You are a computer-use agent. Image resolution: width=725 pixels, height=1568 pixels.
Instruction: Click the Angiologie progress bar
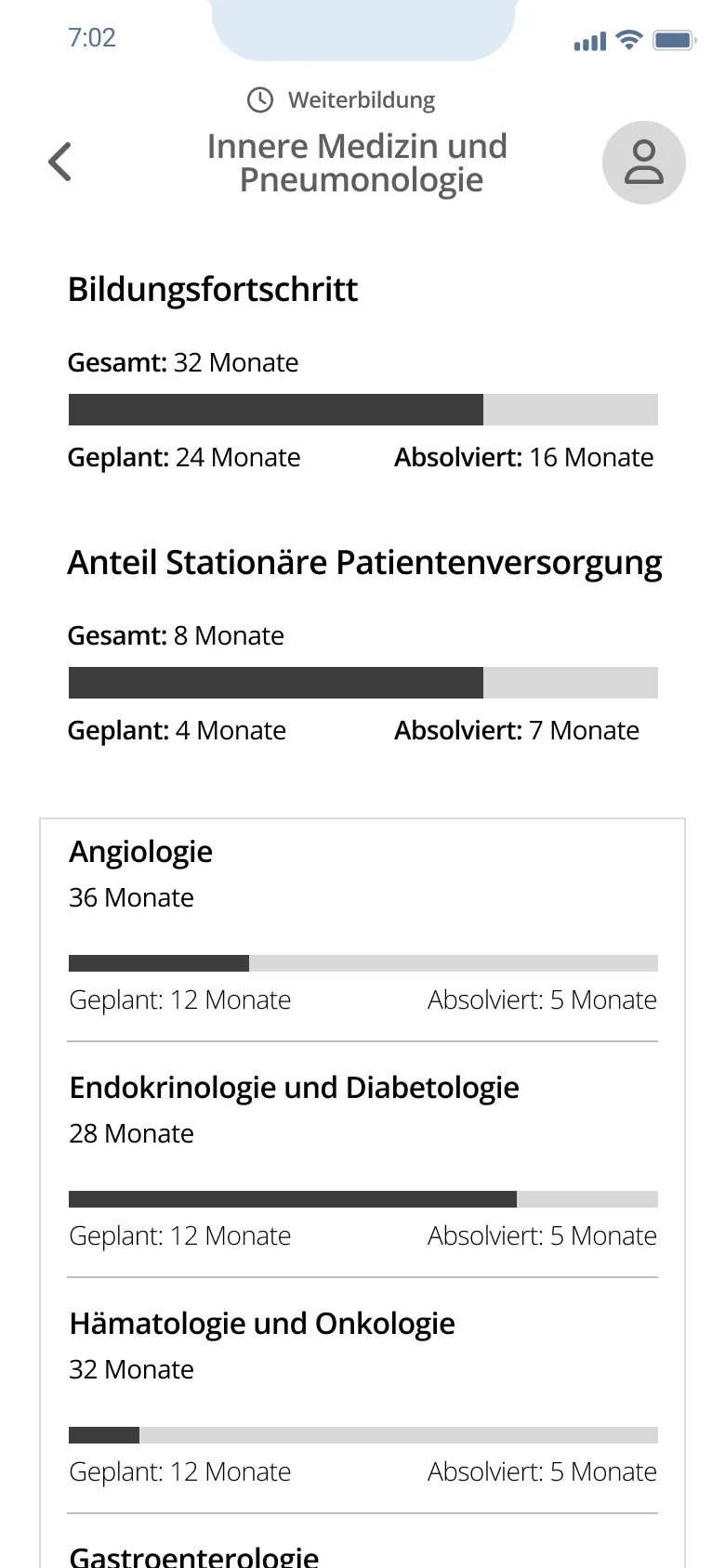[x=362, y=963]
